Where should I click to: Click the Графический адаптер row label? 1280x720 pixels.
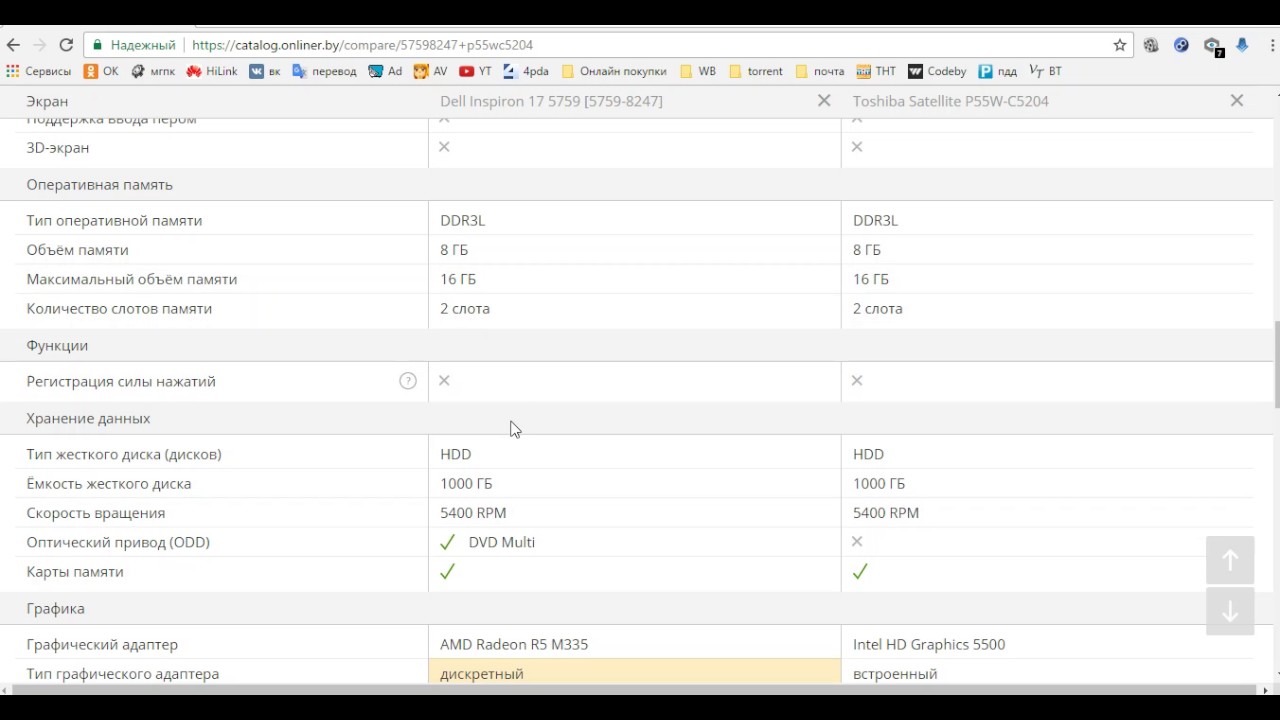click(x=102, y=645)
